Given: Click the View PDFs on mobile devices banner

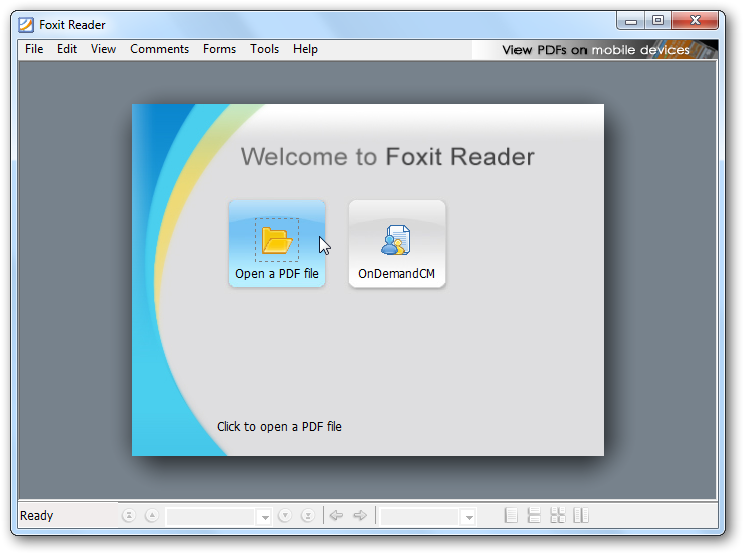Looking at the screenshot, I should coord(595,50).
